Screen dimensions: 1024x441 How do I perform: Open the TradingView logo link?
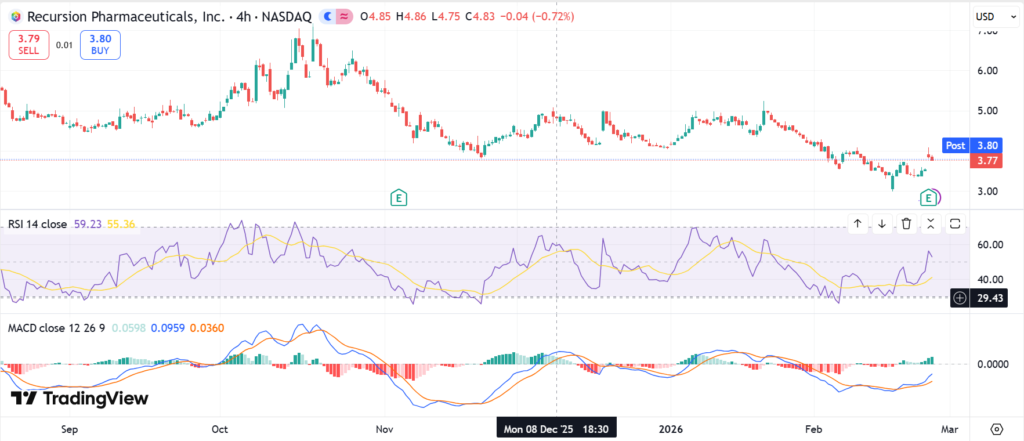79,398
